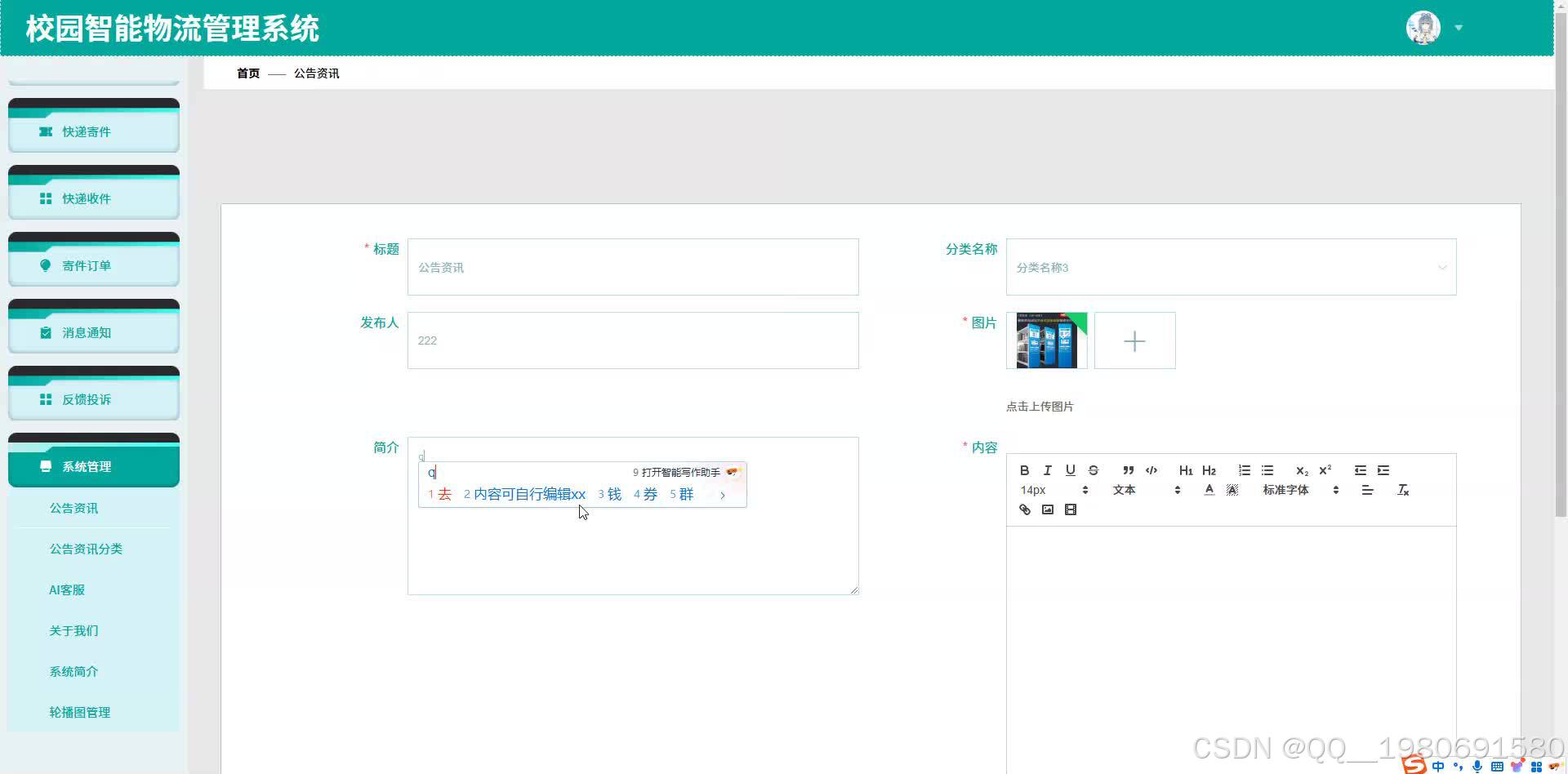This screenshot has height=774, width=1568.
Task: Clear text formatting in the editor
Action: pos(1403,490)
